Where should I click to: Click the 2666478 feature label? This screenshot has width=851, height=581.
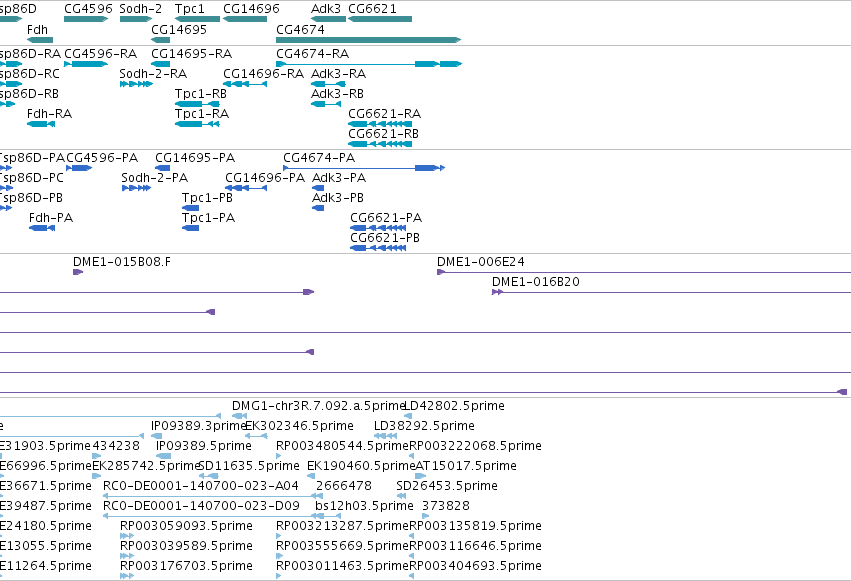click(x=344, y=486)
